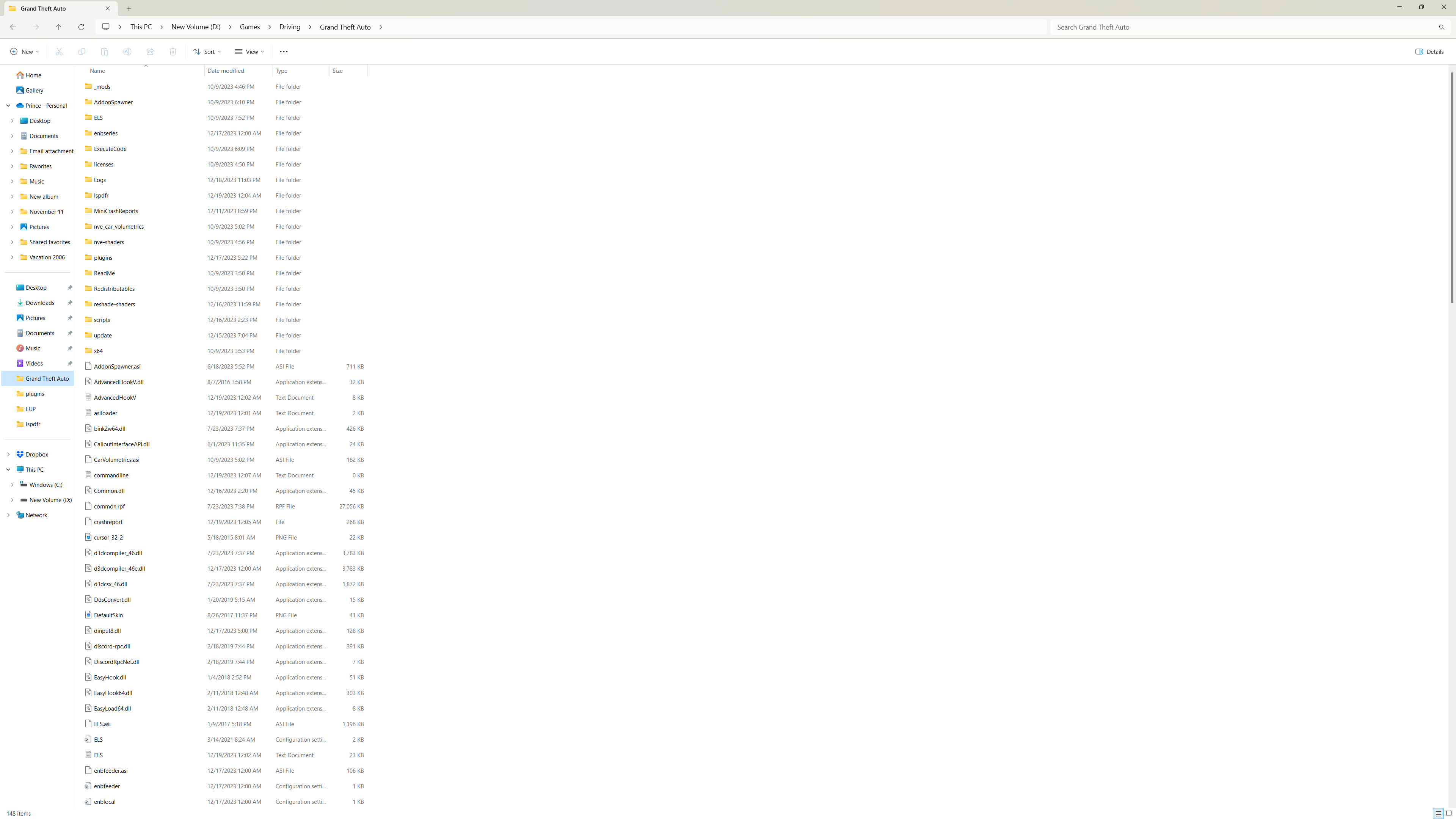This screenshot has height=819, width=1456.
Task: Sort by Date modified column header
Action: coord(226,71)
